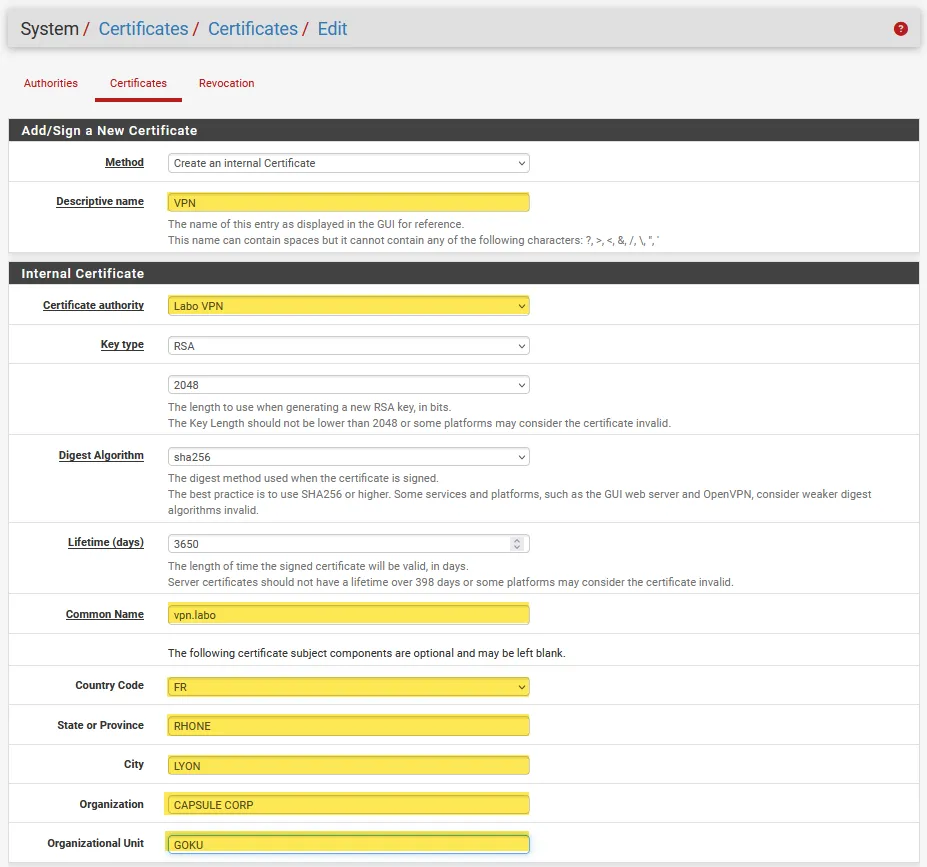Focus the State or Province field
Screen dimensions: 927x867
pos(348,726)
